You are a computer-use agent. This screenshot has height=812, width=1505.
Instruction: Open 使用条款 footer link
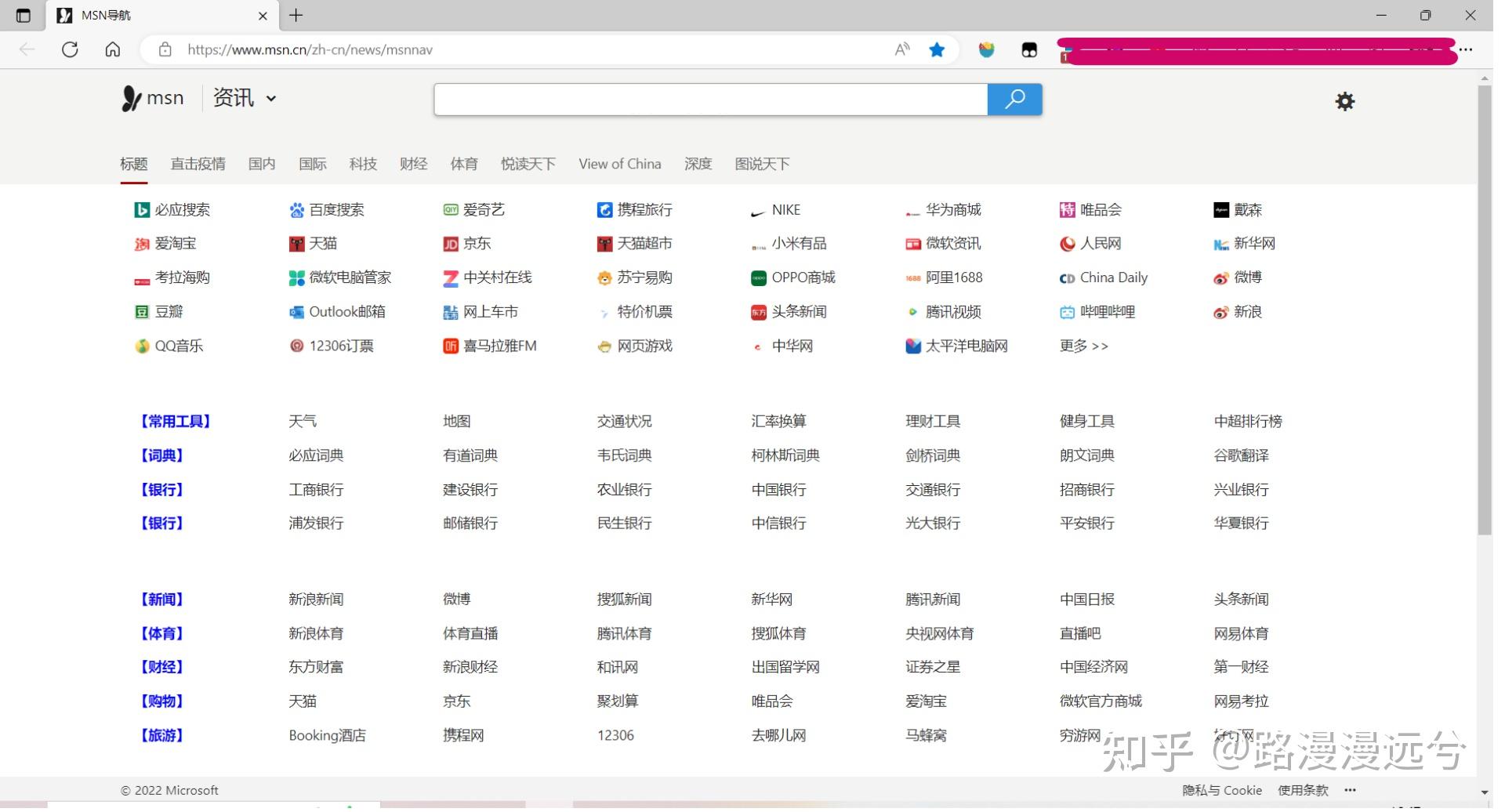point(1312,796)
